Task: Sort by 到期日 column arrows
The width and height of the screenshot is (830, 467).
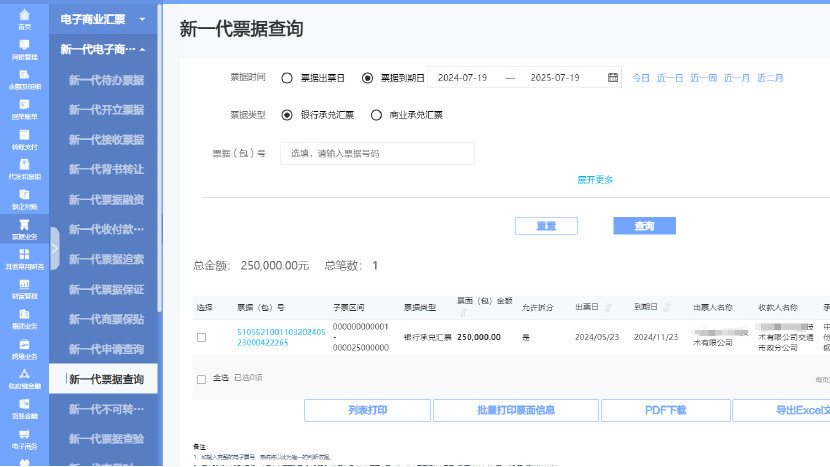Action: 666,307
